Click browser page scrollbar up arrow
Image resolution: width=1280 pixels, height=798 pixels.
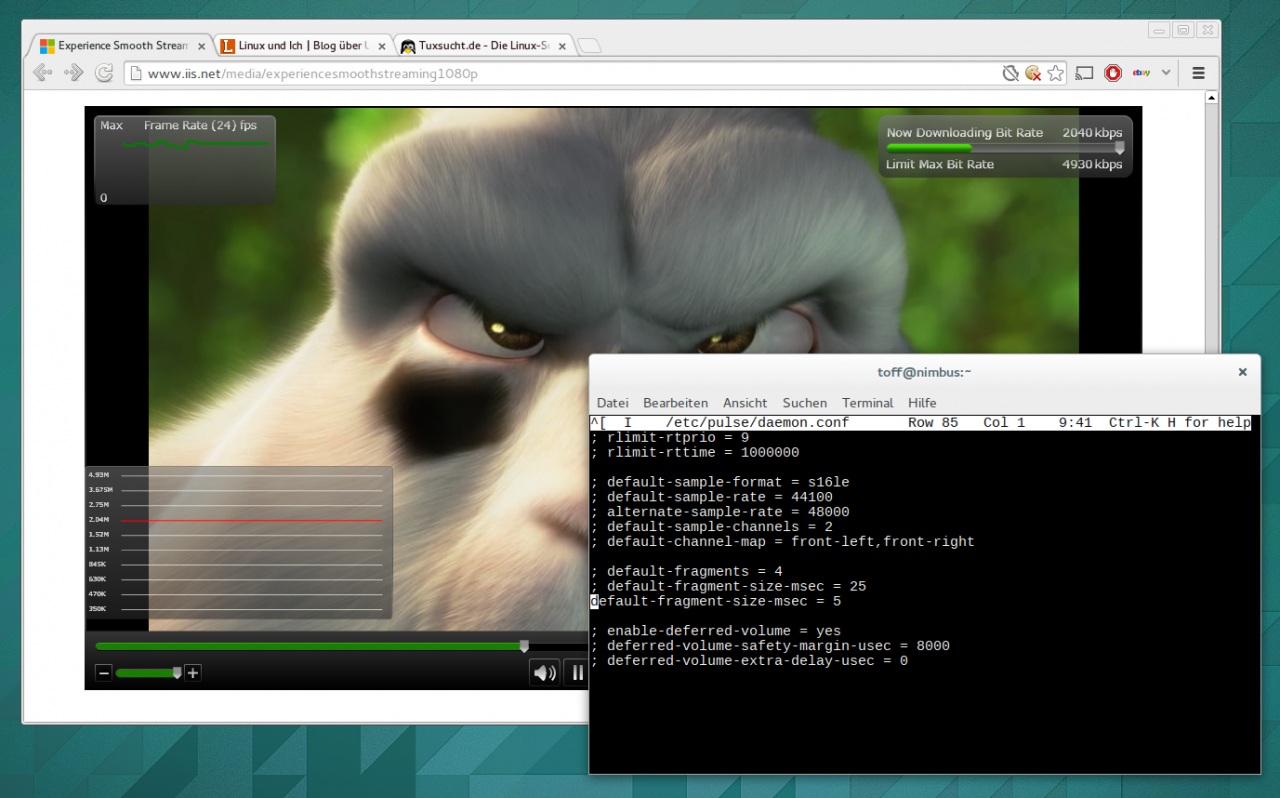pyautogui.click(x=1212, y=98)
